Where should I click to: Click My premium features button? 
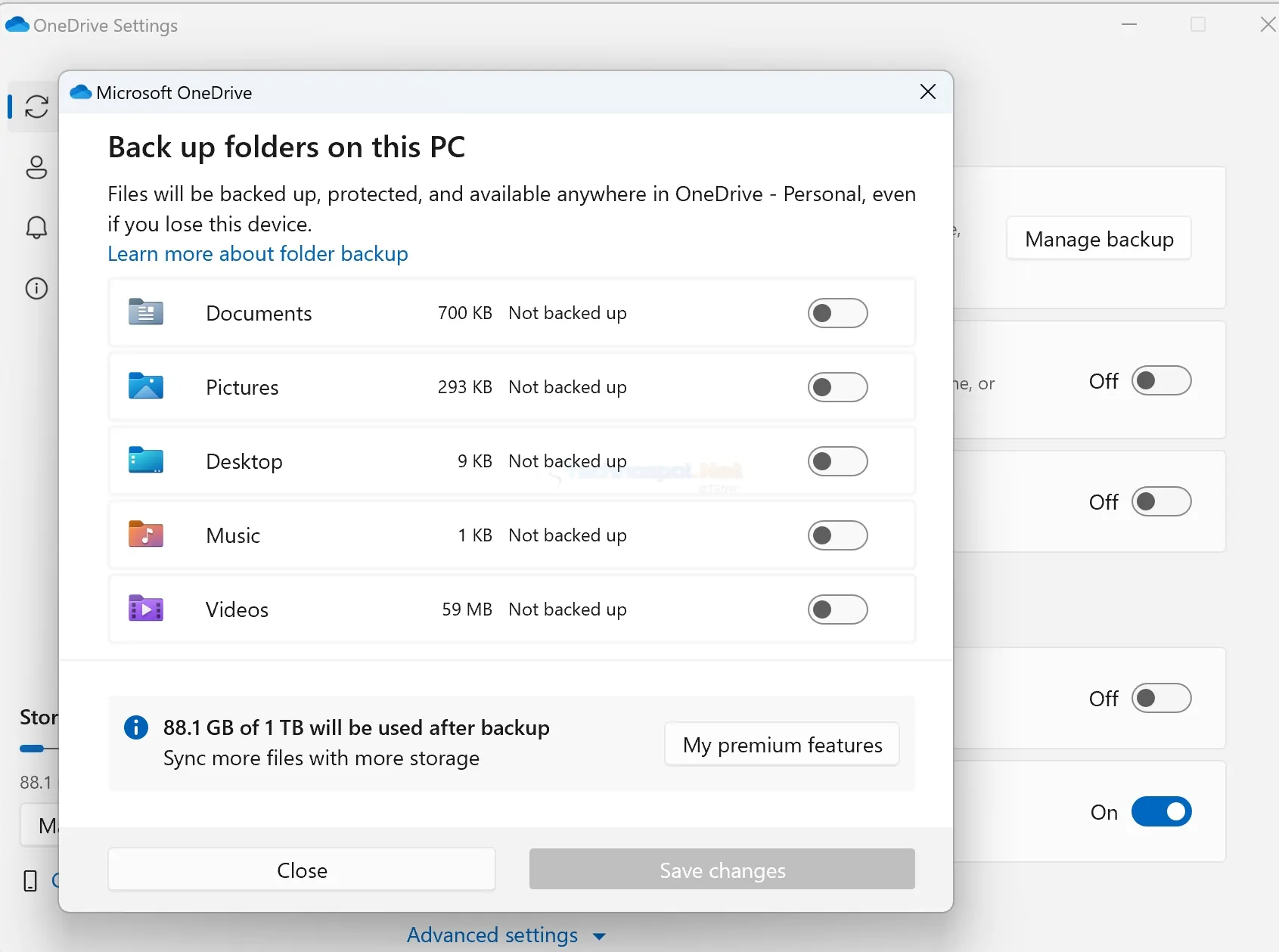[782, 745]
